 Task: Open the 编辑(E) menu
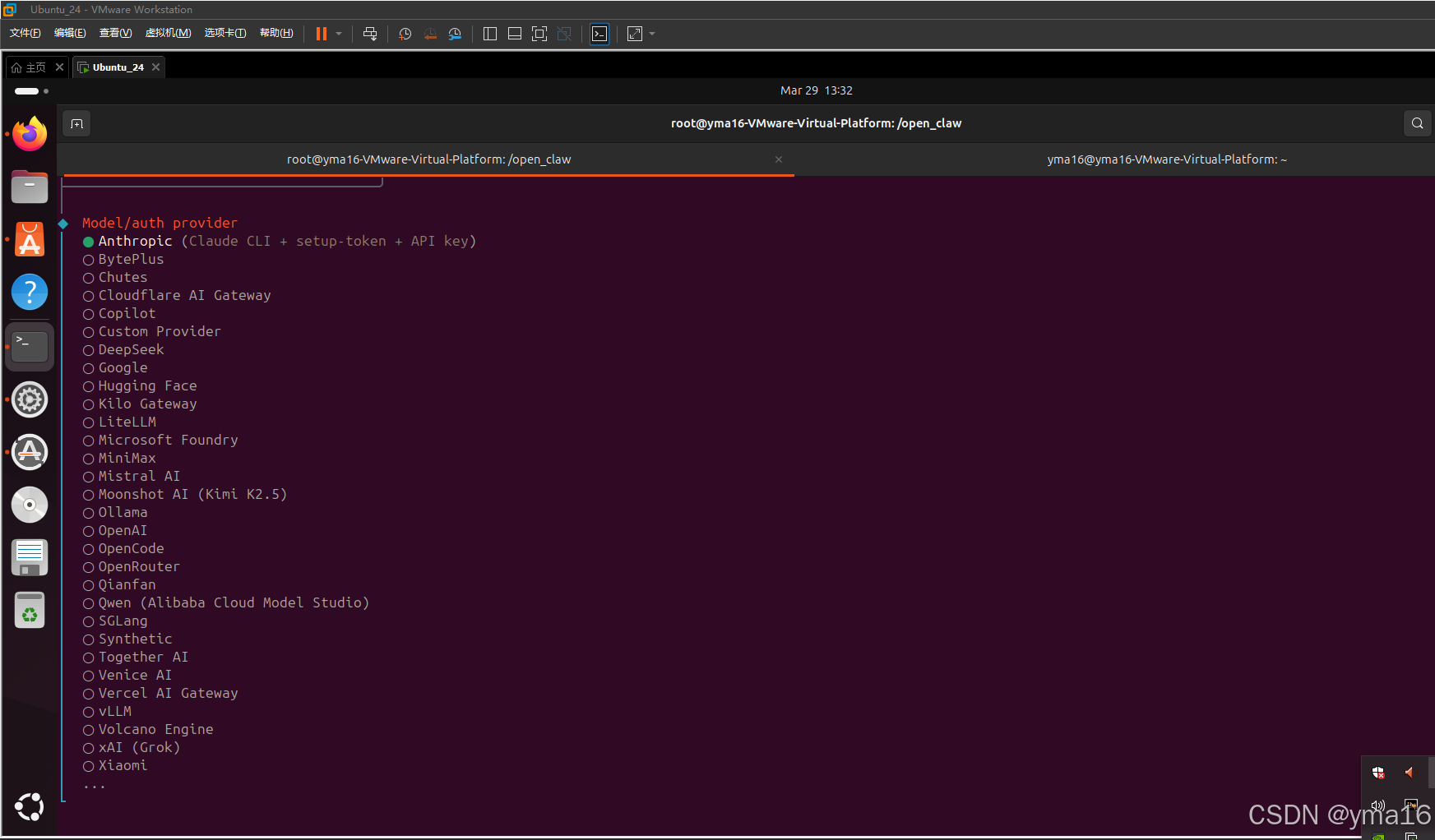pos(70,33)
